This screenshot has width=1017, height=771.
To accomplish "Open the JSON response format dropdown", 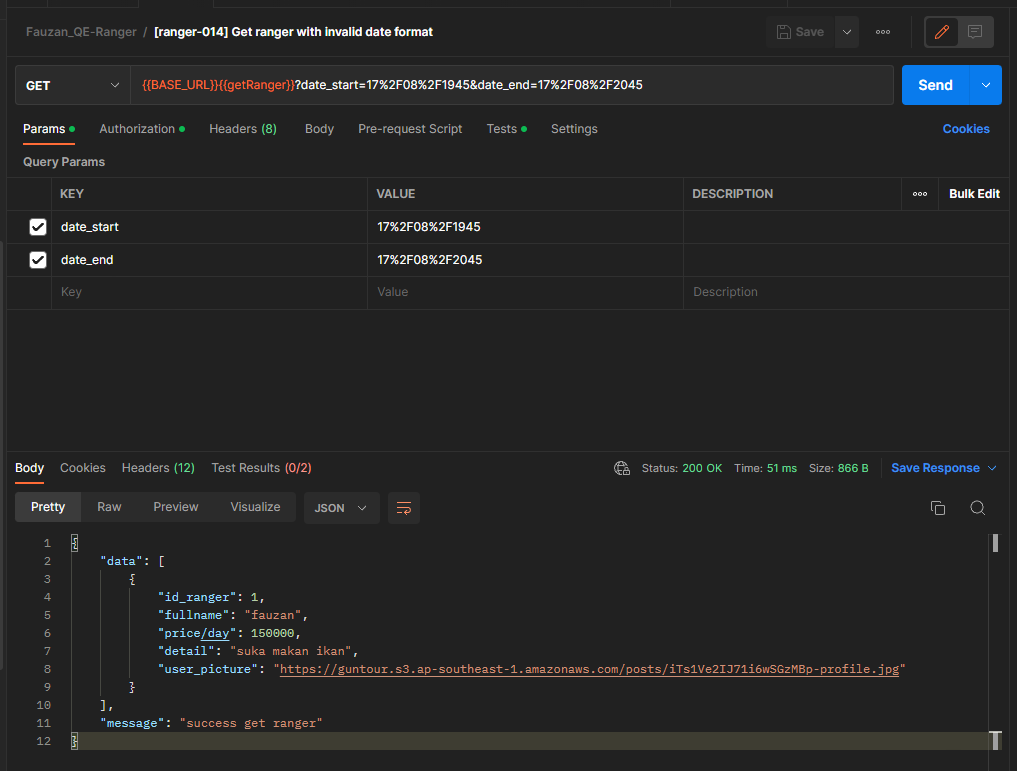I will tap(341, 508).
